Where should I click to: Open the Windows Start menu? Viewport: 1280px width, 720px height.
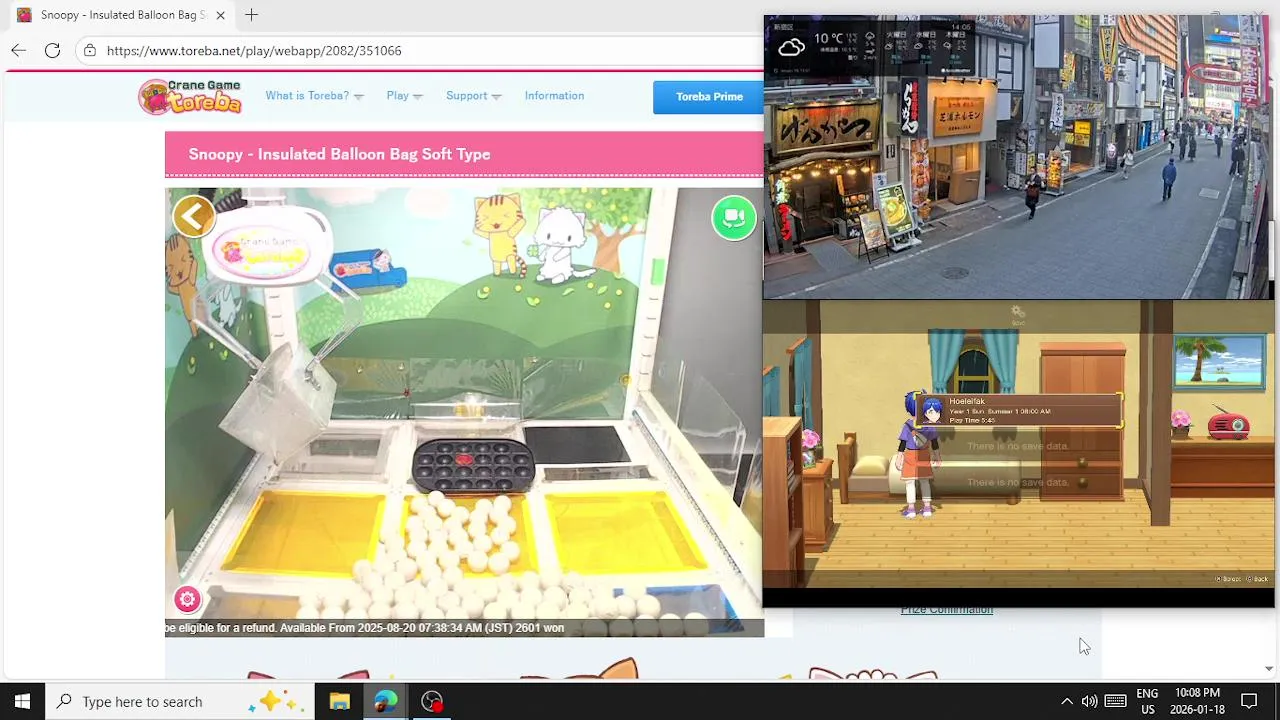click(x=22, y=701)
